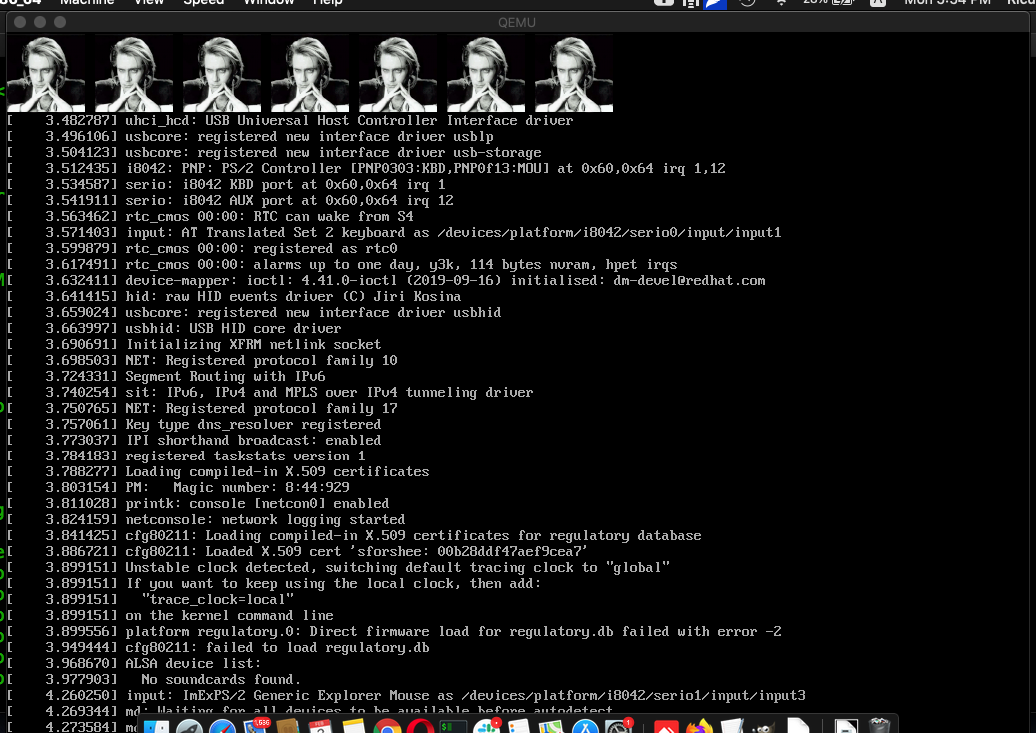Click the leftmost portrait boot logo

tap(46, 73)
